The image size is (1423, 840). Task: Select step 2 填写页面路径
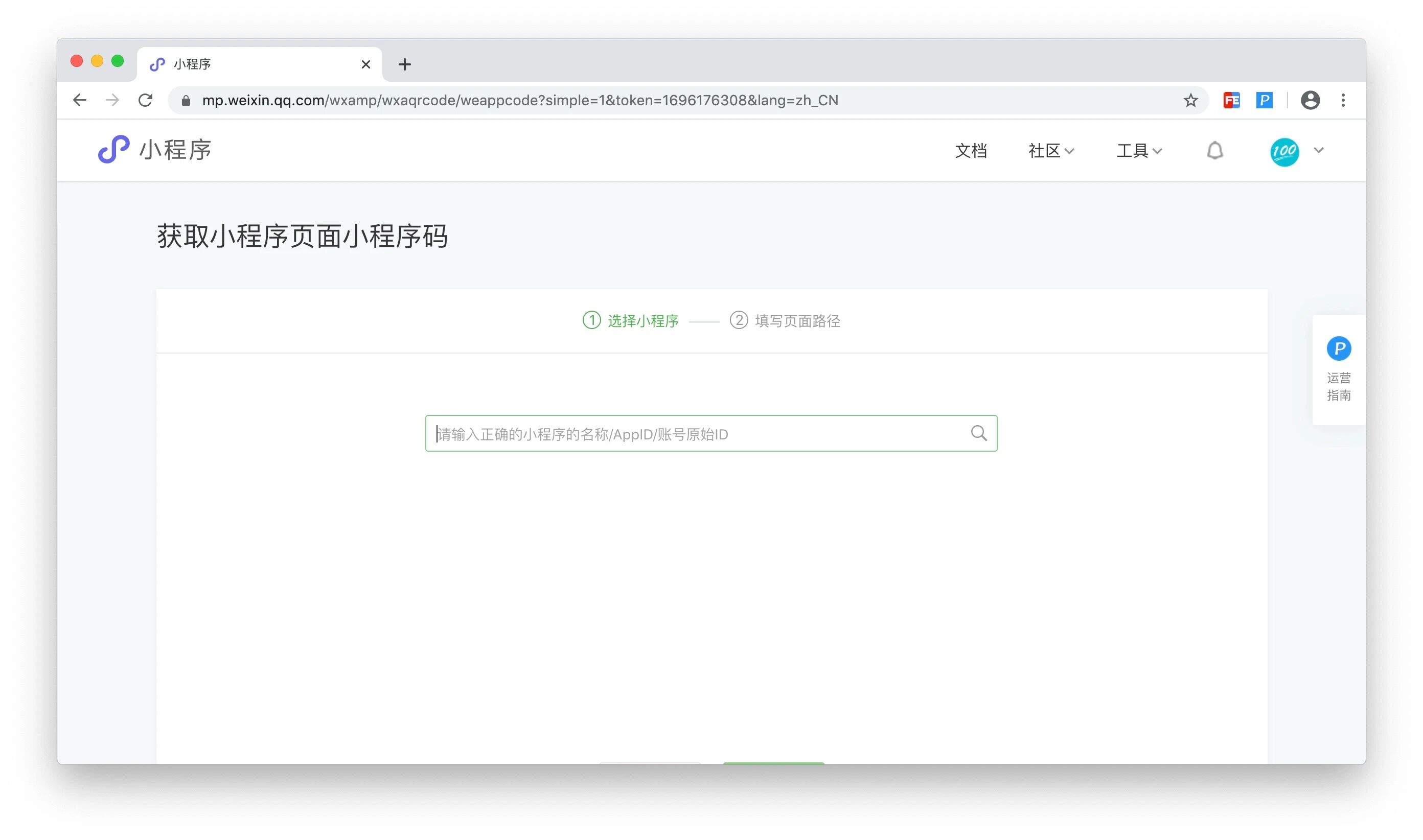[785, 321]
